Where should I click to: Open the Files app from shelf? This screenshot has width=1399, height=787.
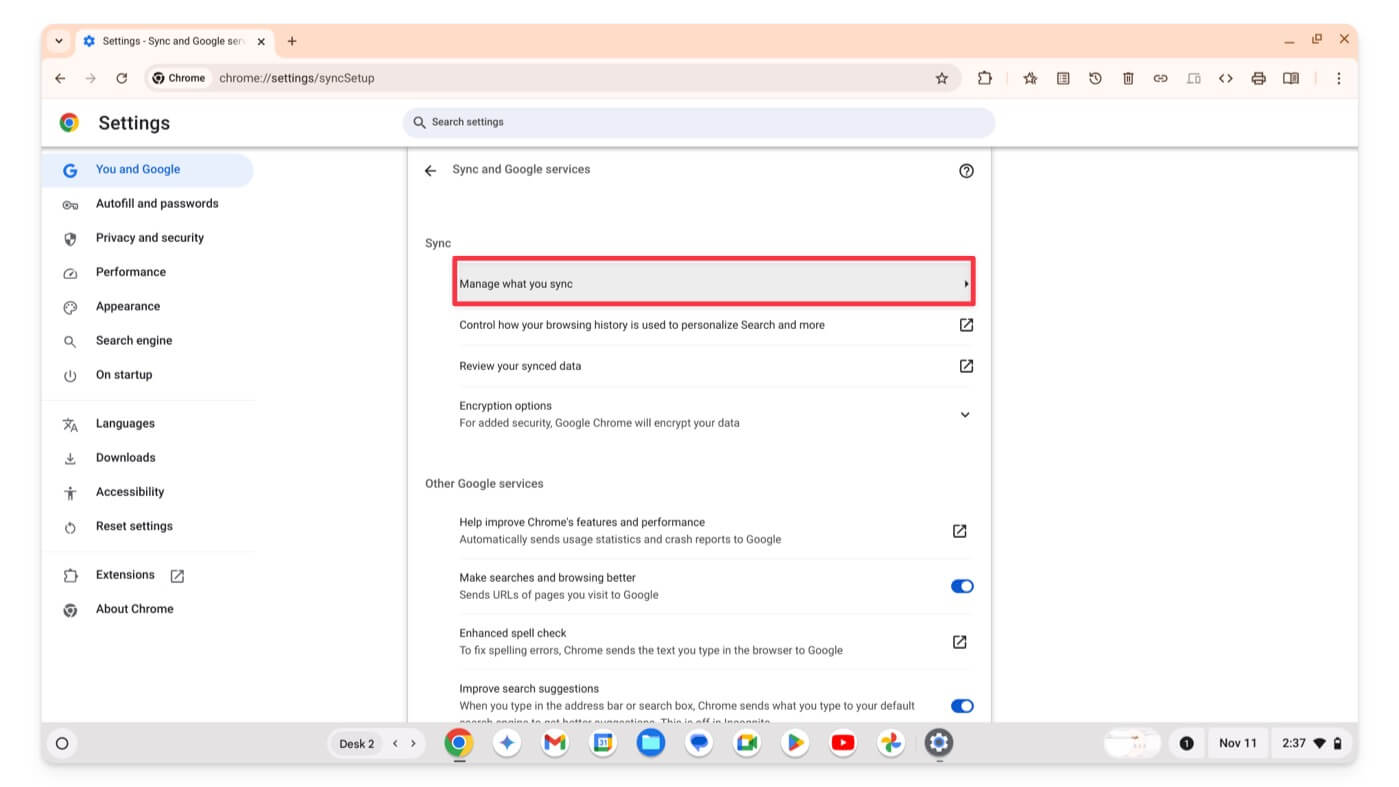tap(651, 743)
